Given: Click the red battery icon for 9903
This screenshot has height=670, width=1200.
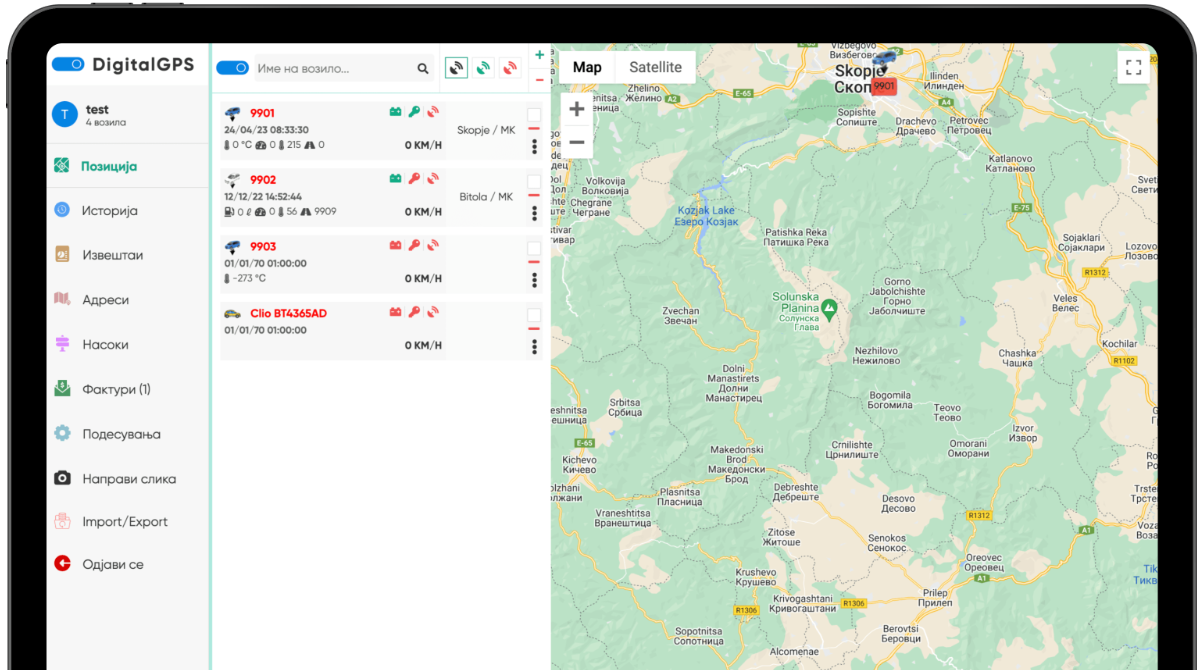Looking at the screenshot, I should tap(396, 246).
